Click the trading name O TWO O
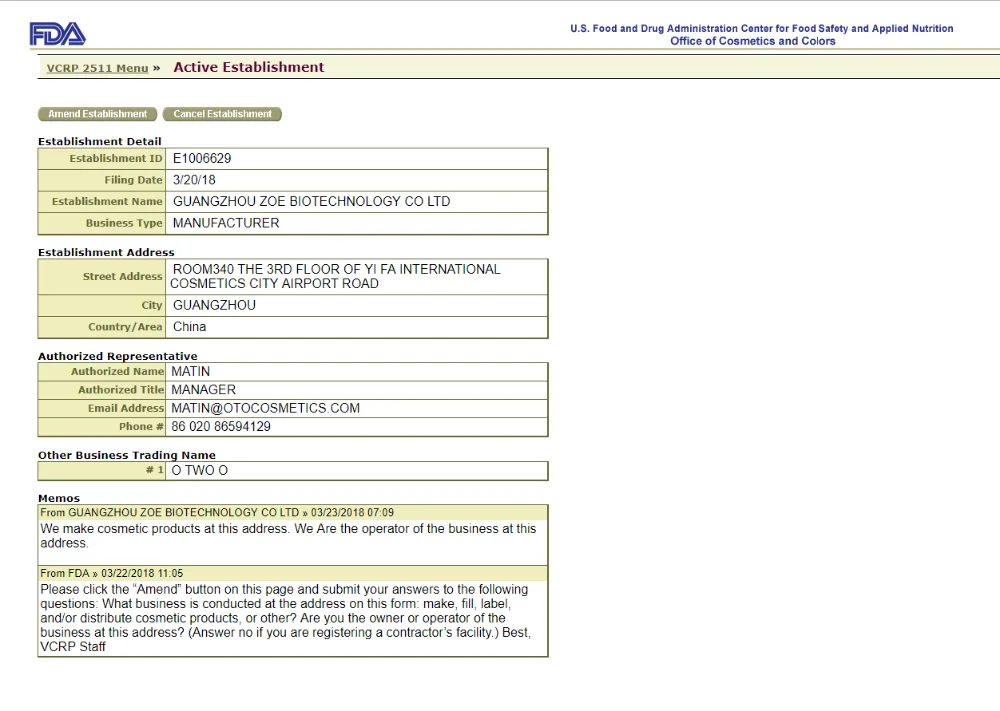Image resolution: width=1000 pixels, height=711 pixels. pos(200,471)
